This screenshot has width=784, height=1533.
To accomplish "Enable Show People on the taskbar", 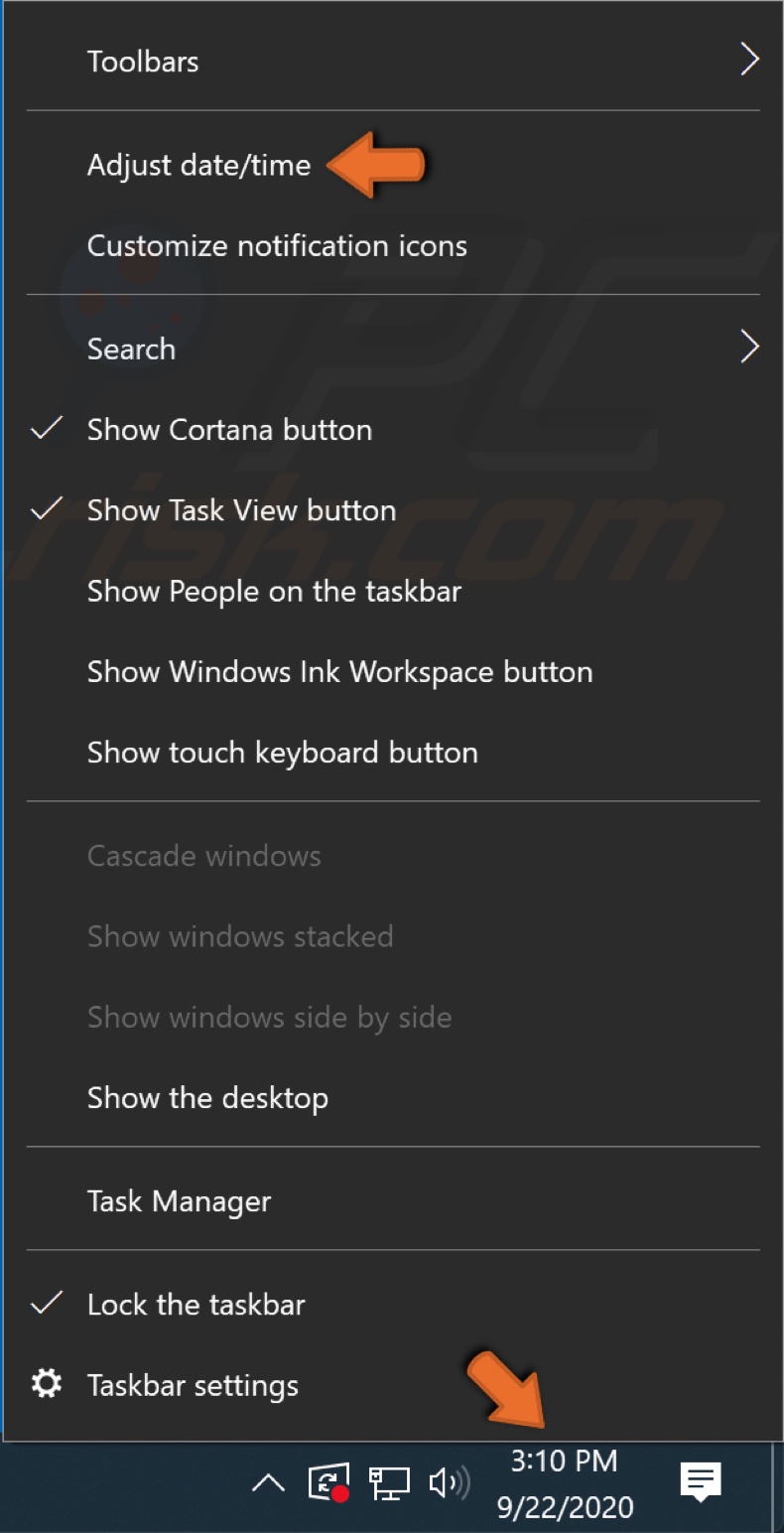I will [x=274, y=591].
